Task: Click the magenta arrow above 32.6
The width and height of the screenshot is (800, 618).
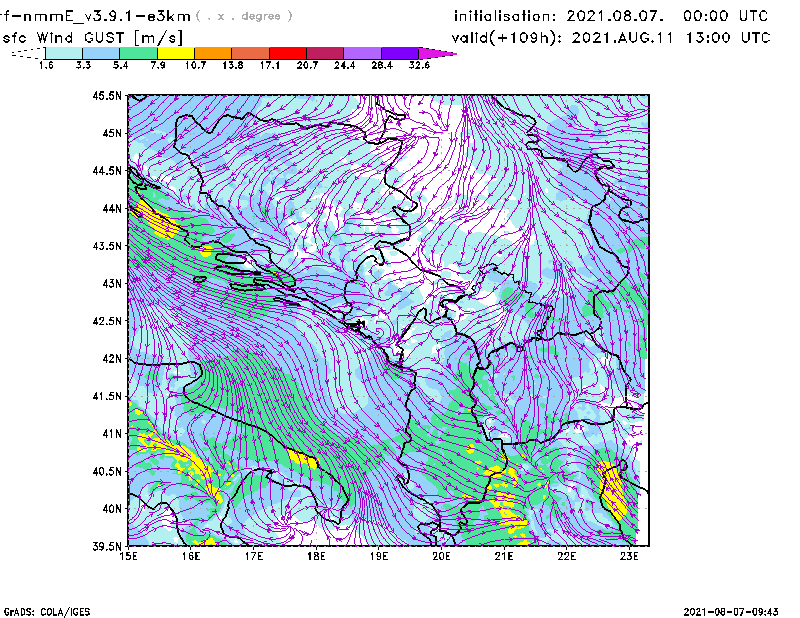Action: [x=437, y=53]
